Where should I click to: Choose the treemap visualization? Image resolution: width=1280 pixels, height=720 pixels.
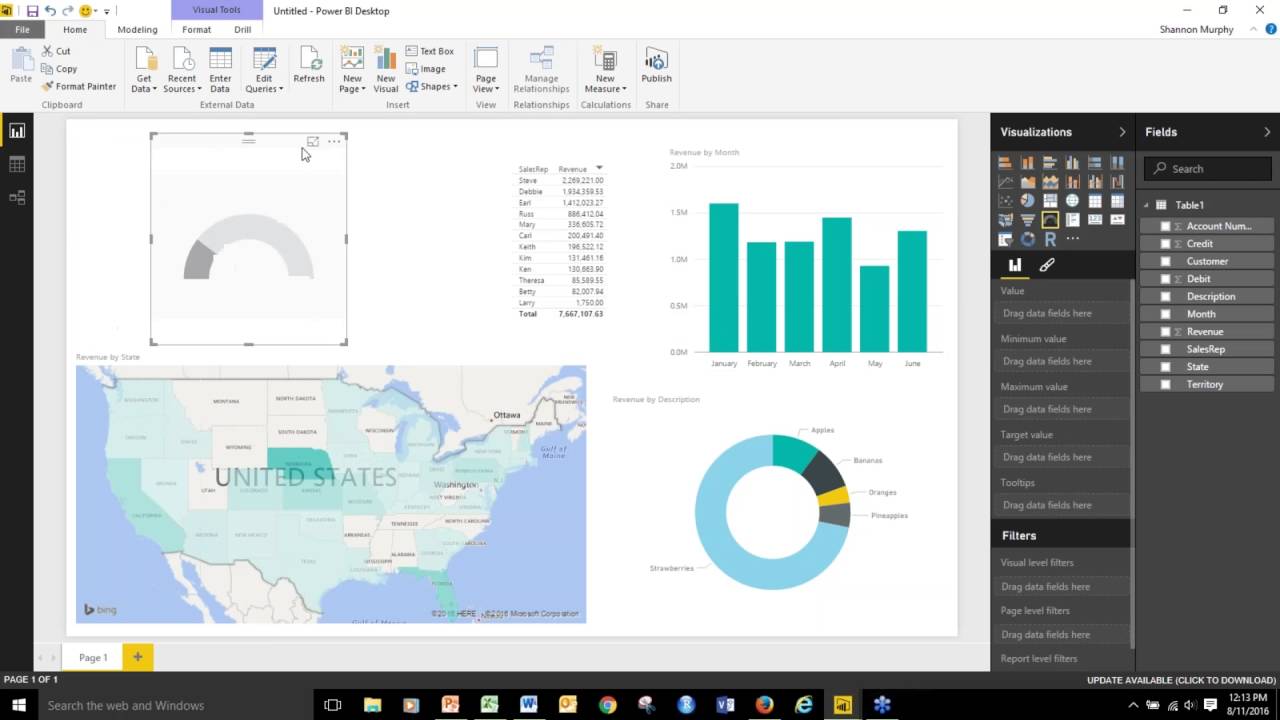1050,201
